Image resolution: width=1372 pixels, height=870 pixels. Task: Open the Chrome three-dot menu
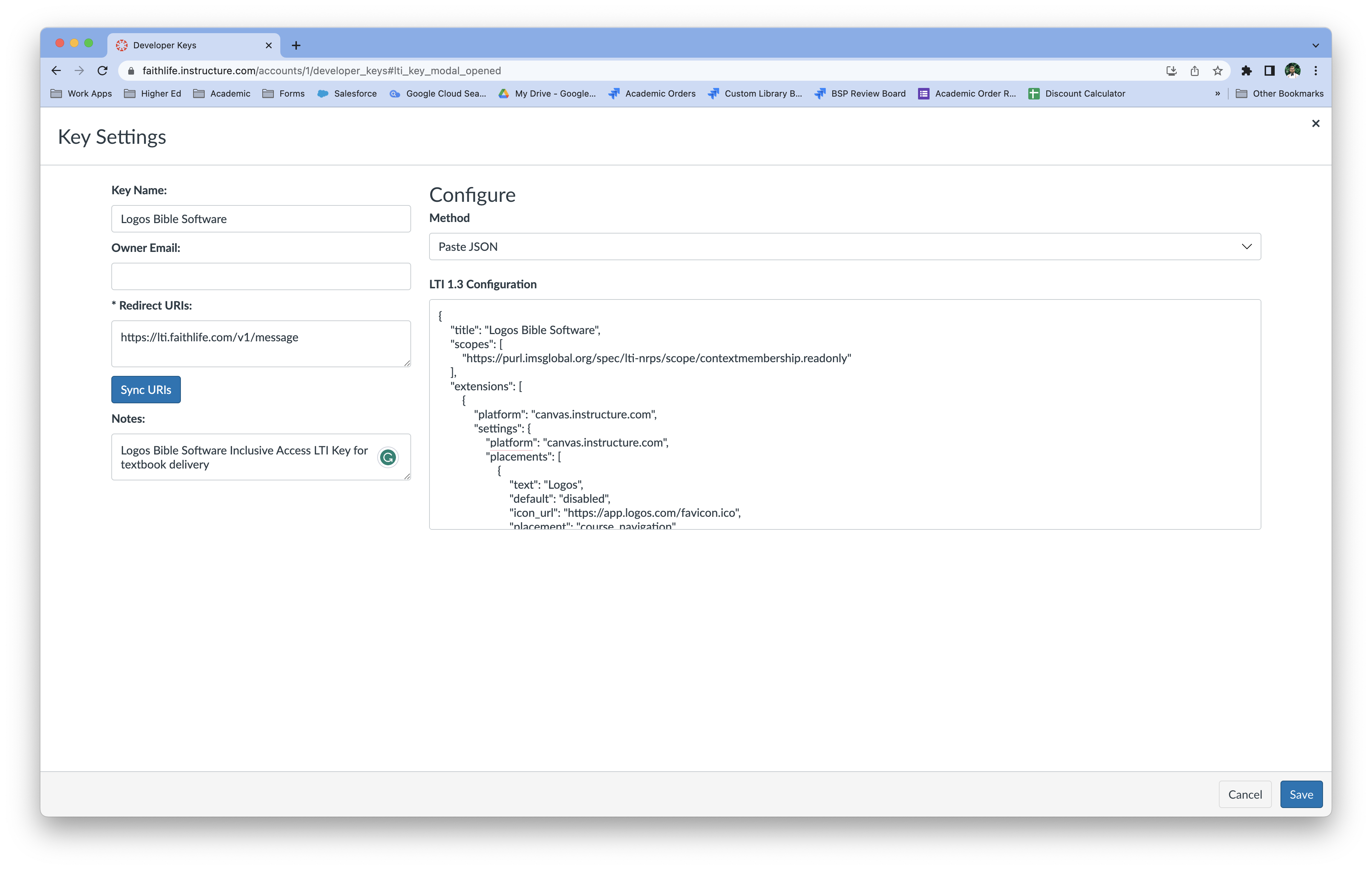click(x=1315, y=71)
